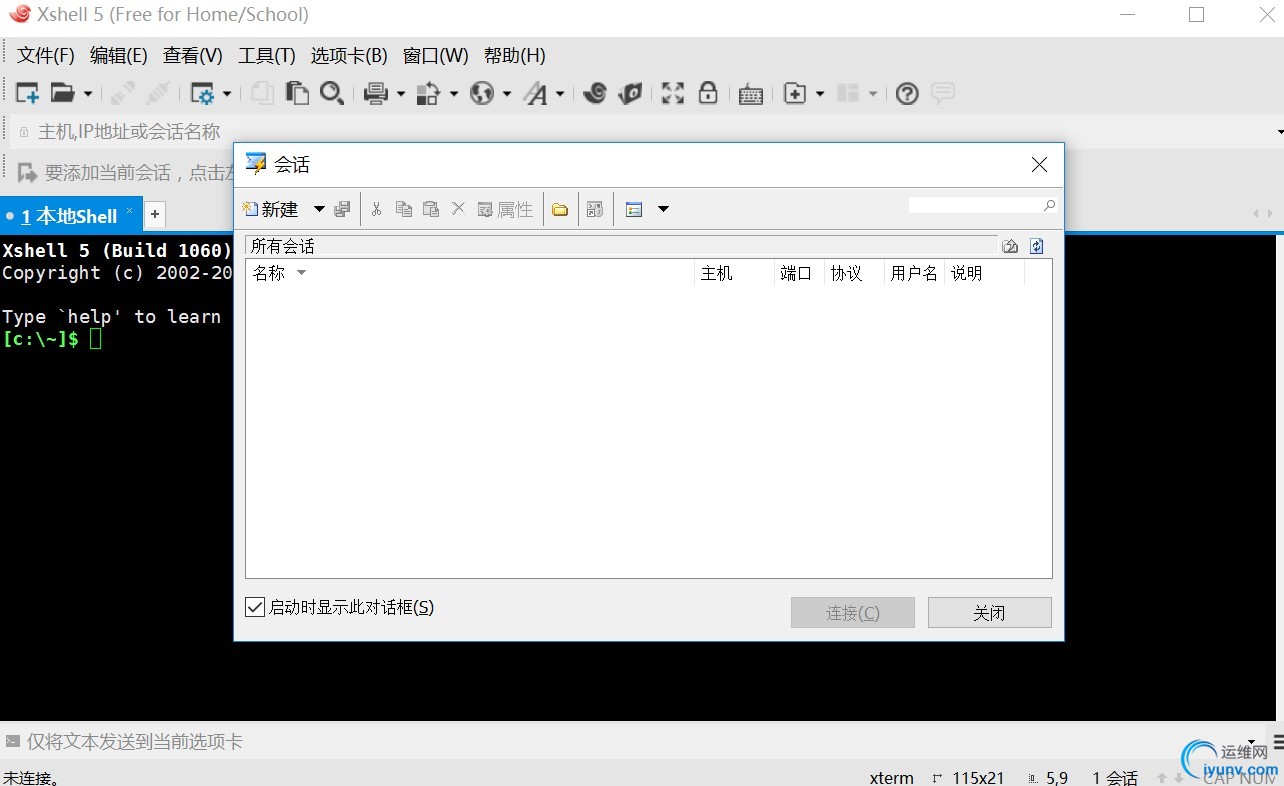Toggle the full screen icon
The image size is (1284, 786).
click(x=673, y=93)
